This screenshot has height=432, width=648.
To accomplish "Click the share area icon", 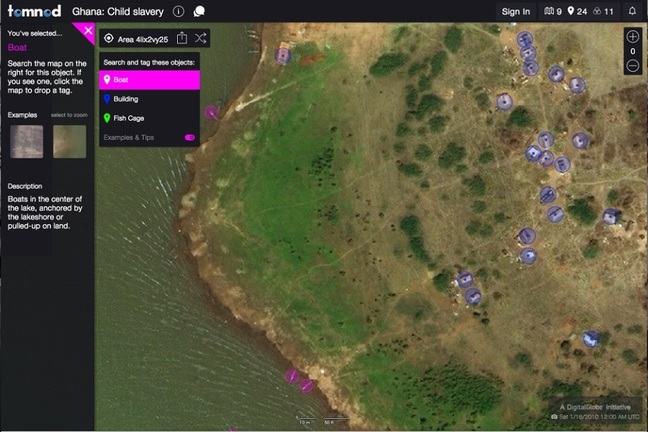I will 182,38.
